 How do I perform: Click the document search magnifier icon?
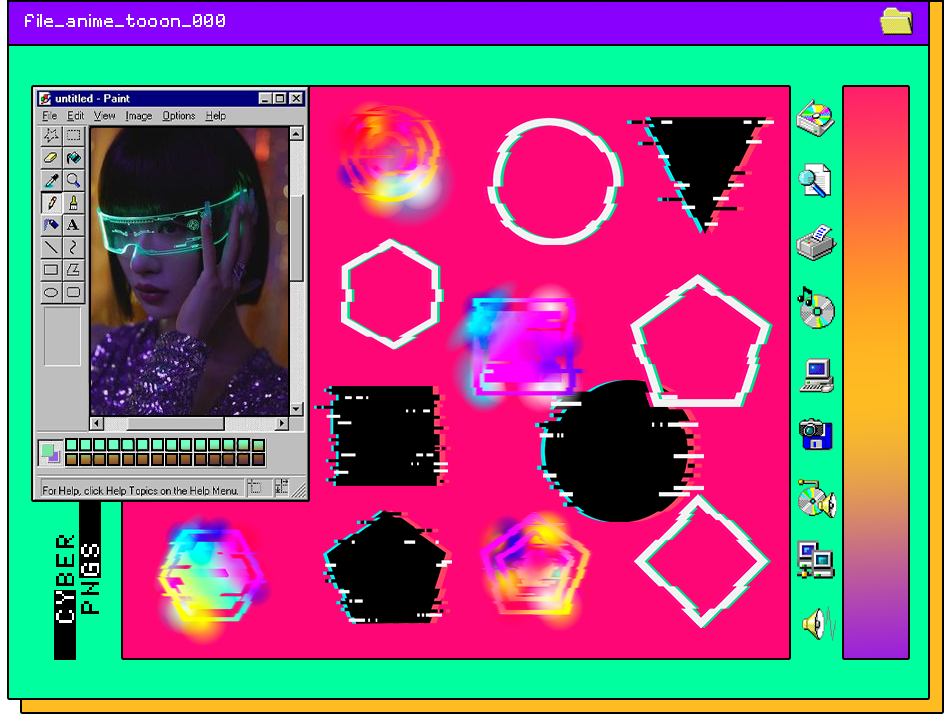point(815,181)
